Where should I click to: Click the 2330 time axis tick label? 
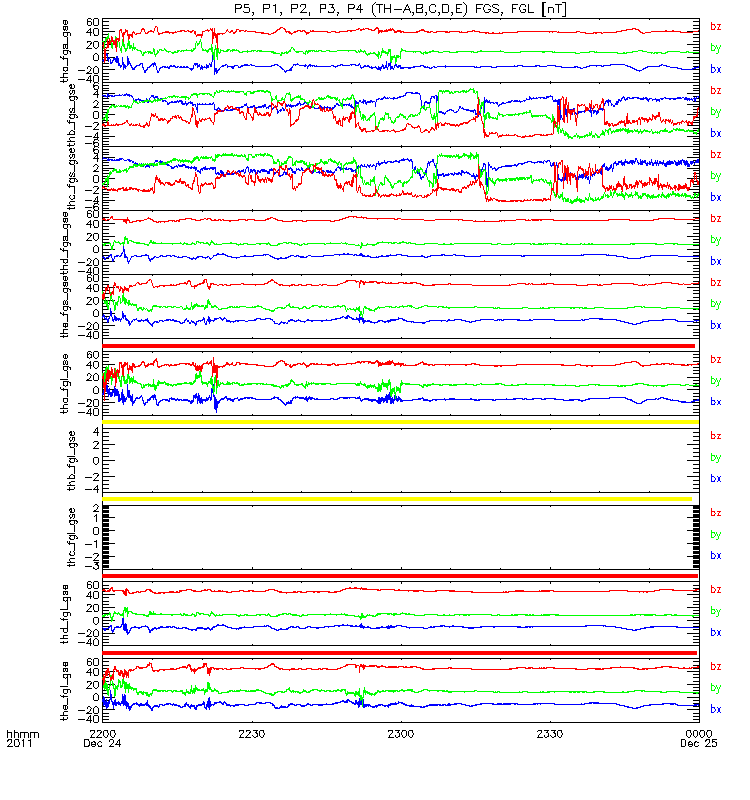(550, 734)
